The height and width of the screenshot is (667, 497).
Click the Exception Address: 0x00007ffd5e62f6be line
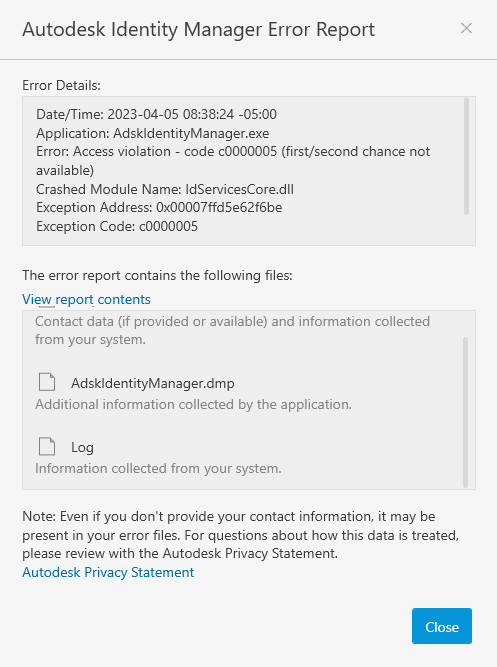(159, 207)
